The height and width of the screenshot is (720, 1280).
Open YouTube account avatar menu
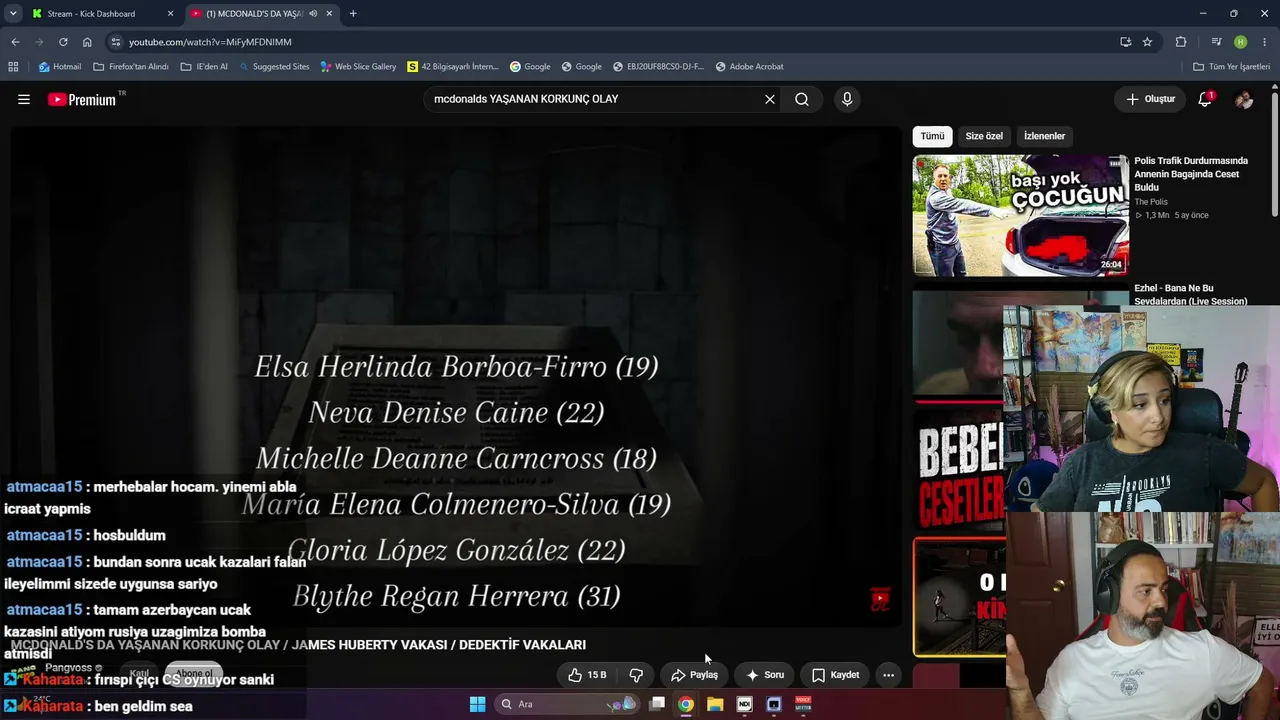(1244, 99)
